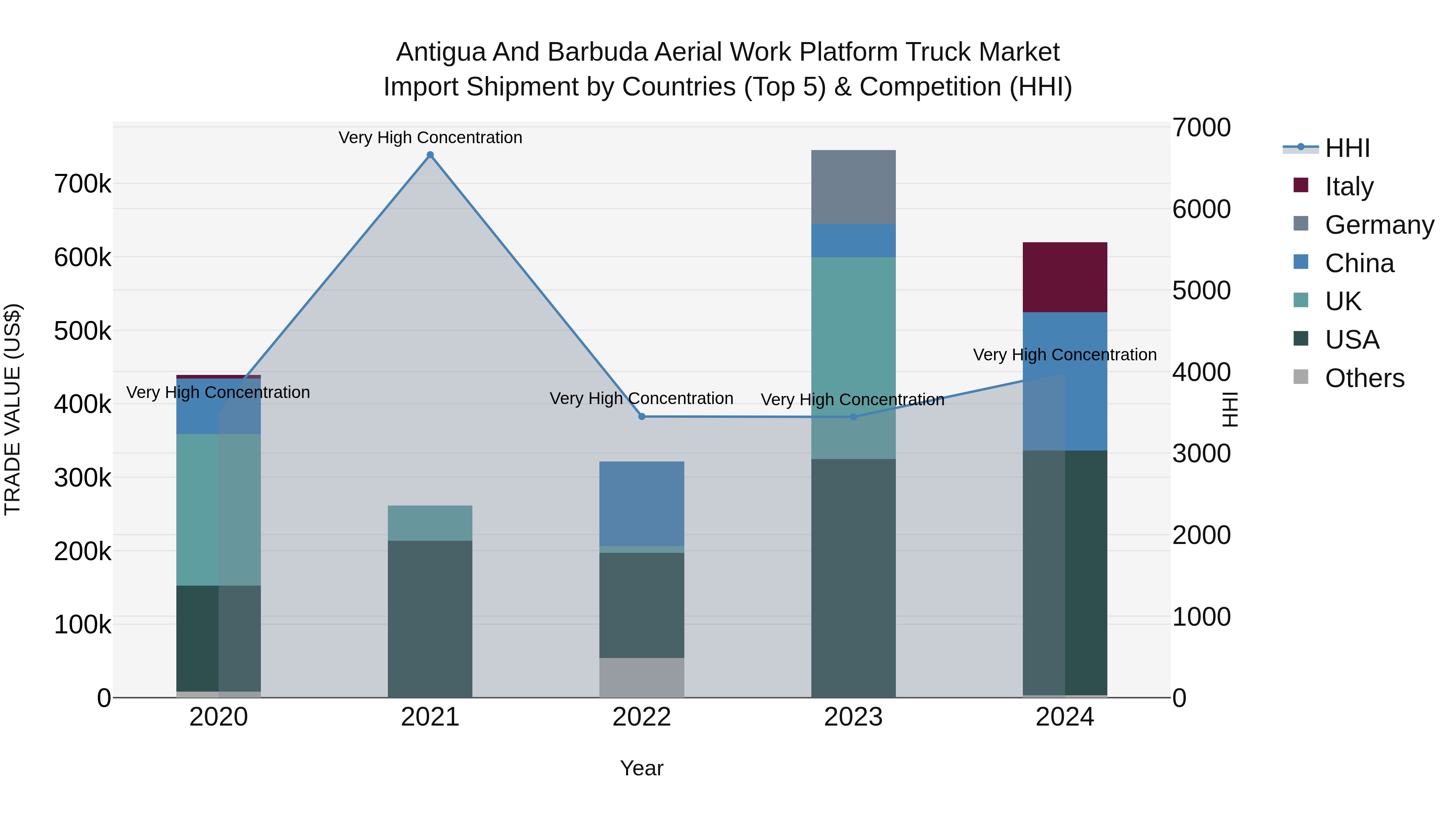Toggle the Italy legend entry
Screen dimensions: 1456x819
click(1333, 186)
